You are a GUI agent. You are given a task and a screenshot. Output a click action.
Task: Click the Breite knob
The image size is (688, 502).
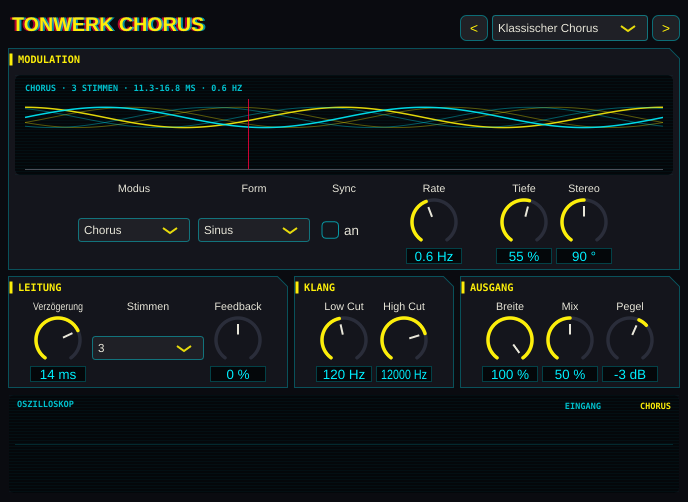510,340
